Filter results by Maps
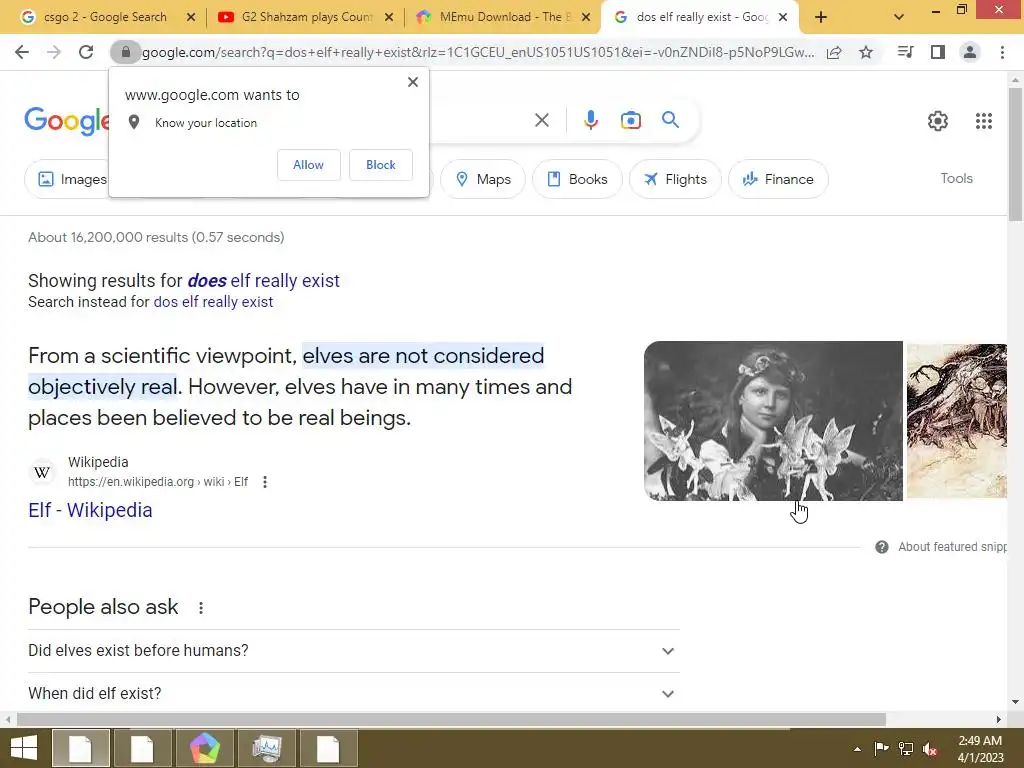Viewport: 1024px width, 768px height. click(x=483, y=179)
